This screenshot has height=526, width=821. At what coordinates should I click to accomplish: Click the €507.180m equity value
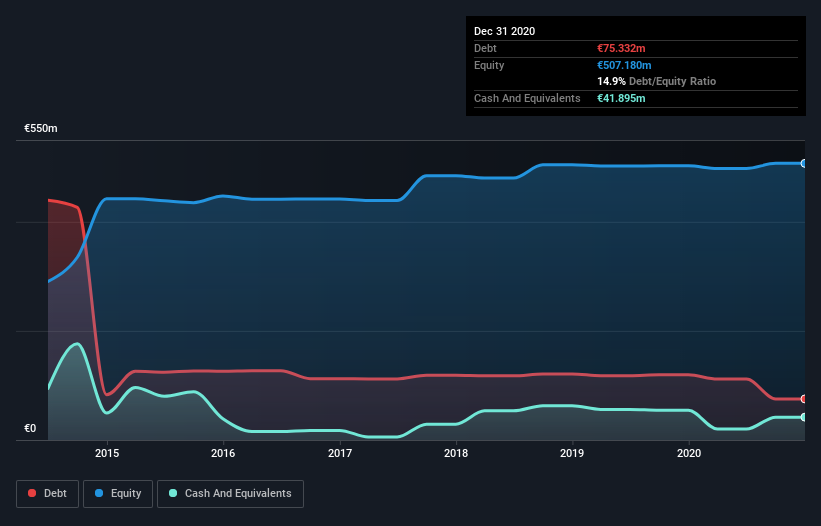624,65
